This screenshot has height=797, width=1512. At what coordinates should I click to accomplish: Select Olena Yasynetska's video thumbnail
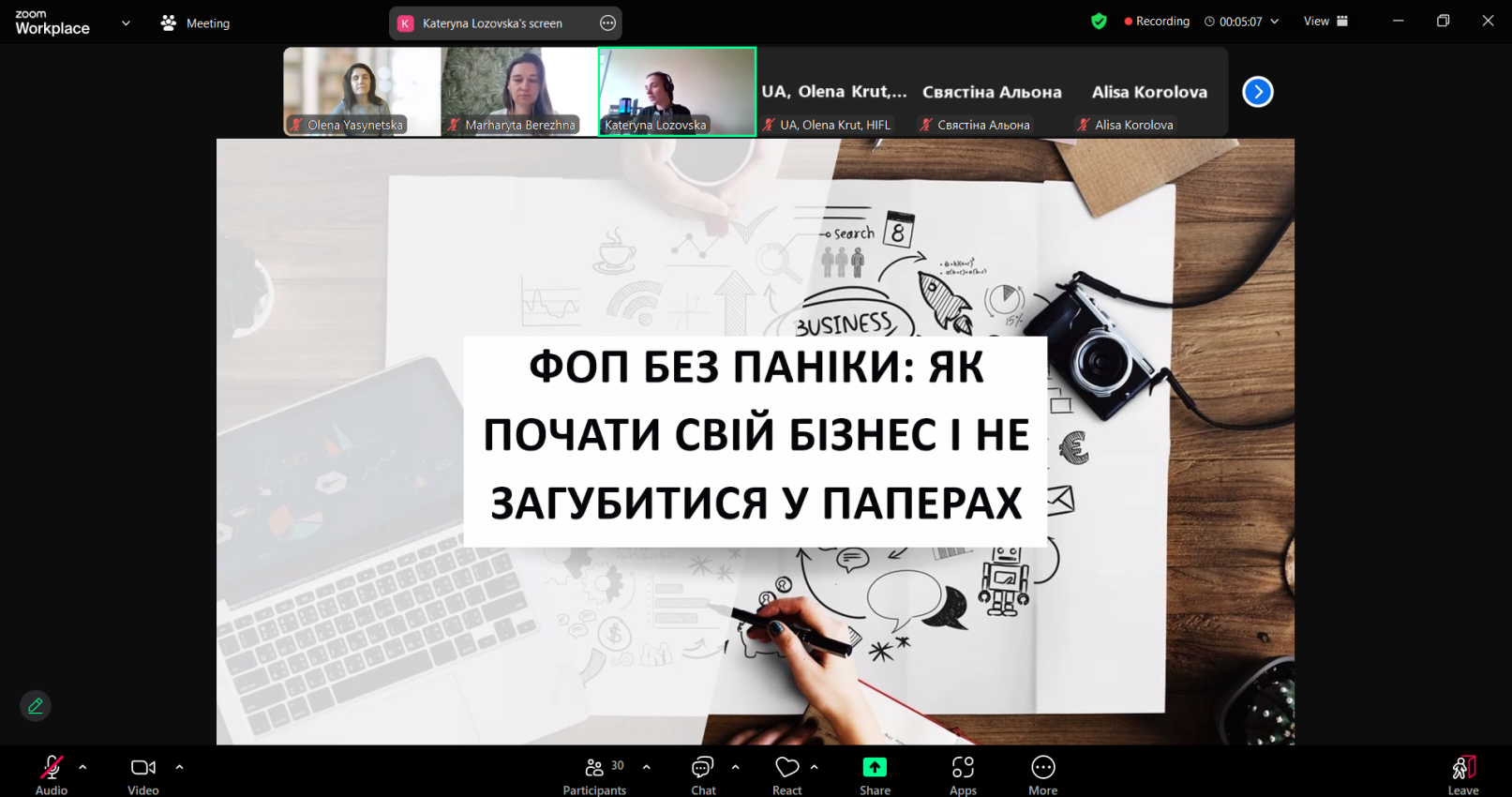[x=362, y=91]
